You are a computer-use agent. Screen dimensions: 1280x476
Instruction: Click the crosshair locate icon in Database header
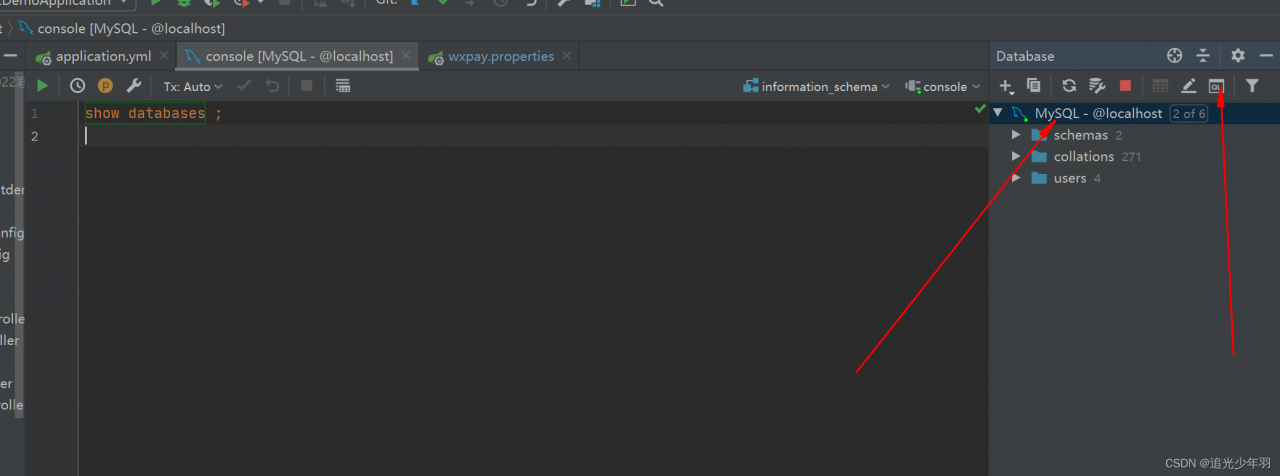1175,56
